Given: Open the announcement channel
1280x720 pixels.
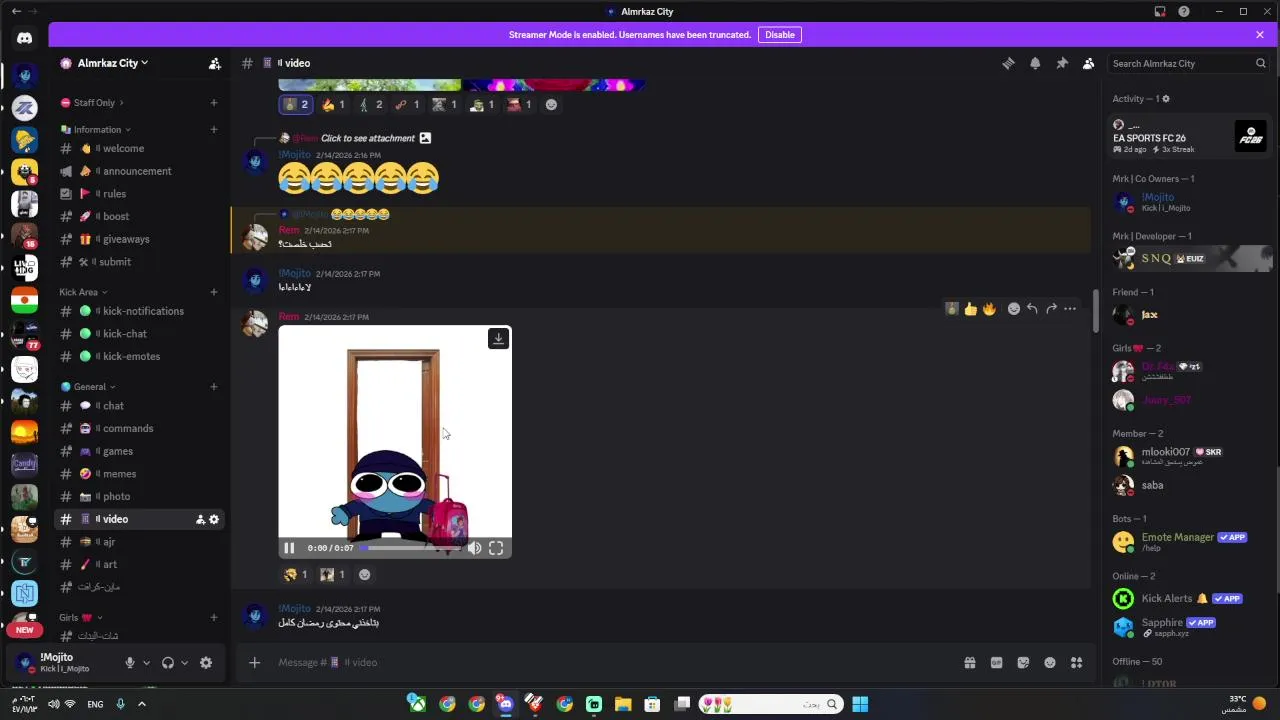Looking at the screenshot, I should (x=139, y=171).
